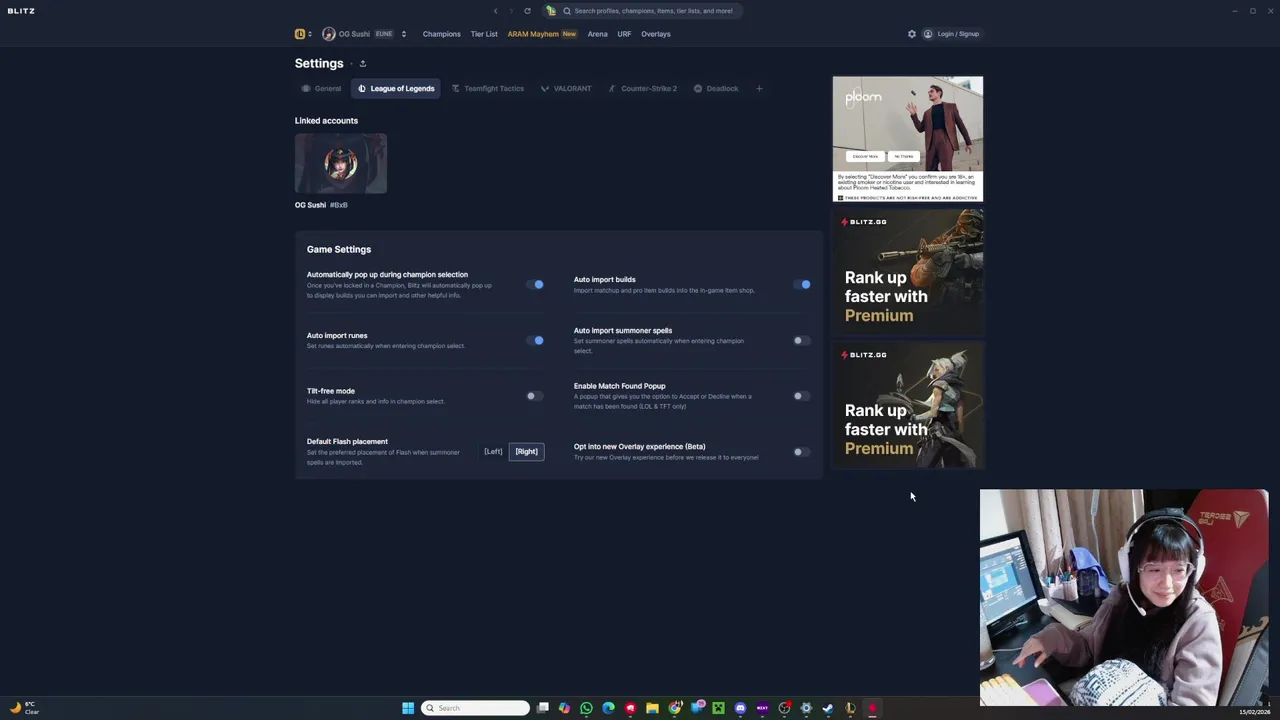
Task: Disable Auto import runes
Action: [535, 340]
